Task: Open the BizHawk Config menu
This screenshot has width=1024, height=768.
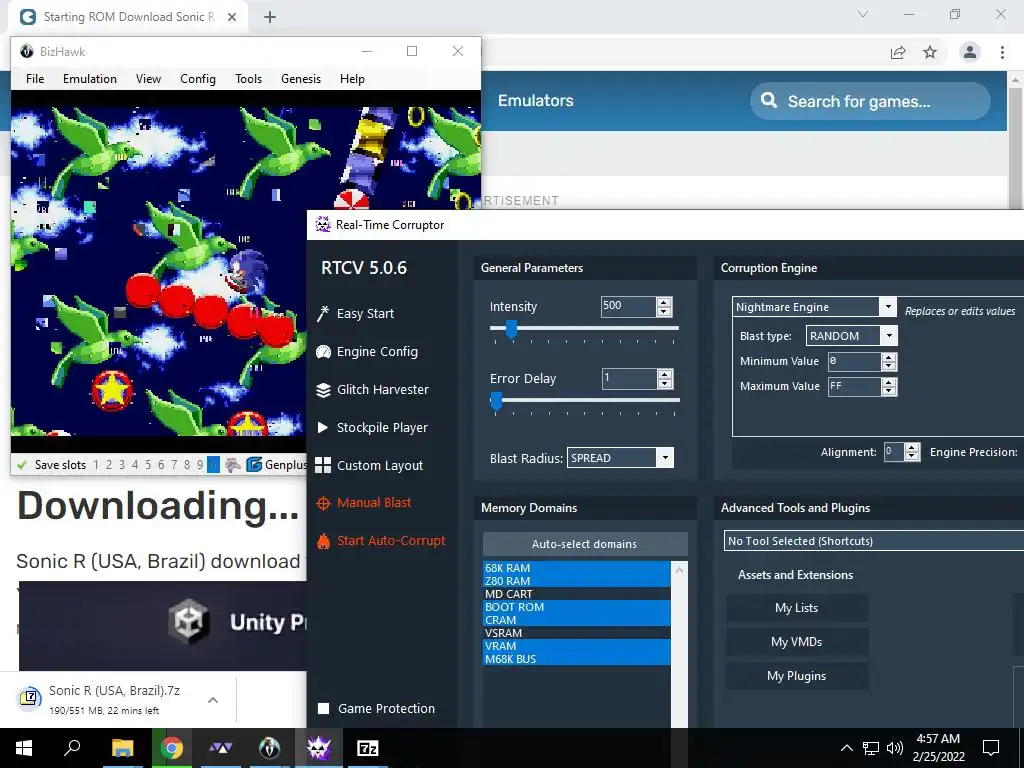Action: click(x=198, y=78)
